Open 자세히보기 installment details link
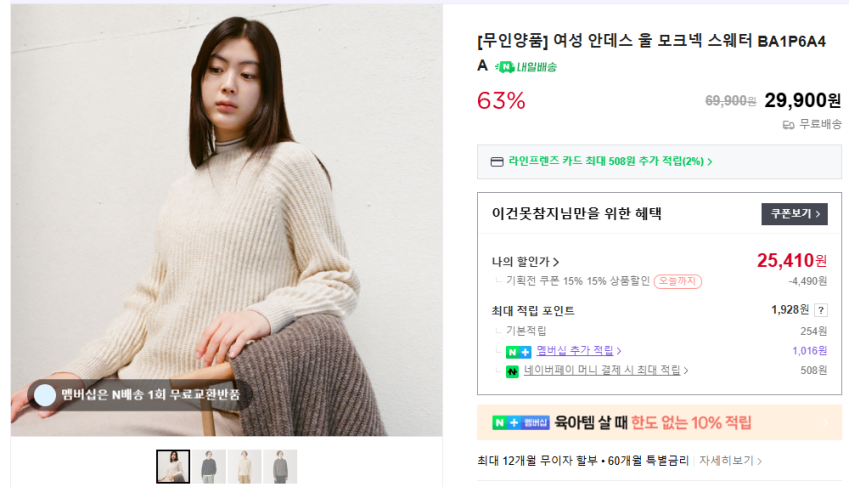849x487 pixels. pyautogui.click(x=730, y=461)
